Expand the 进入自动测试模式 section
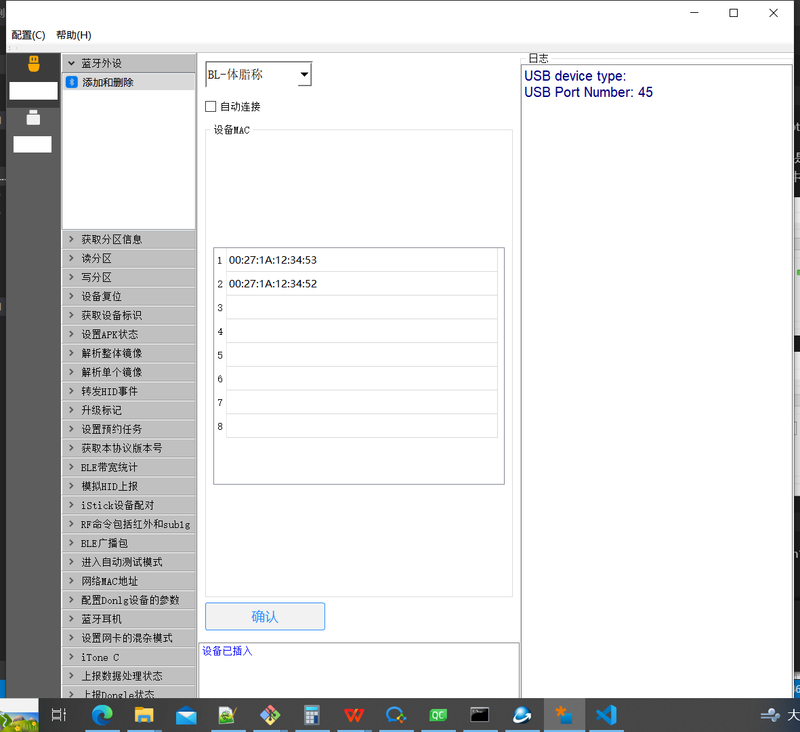Screen dimensions: 800x732 coord(129,562)
